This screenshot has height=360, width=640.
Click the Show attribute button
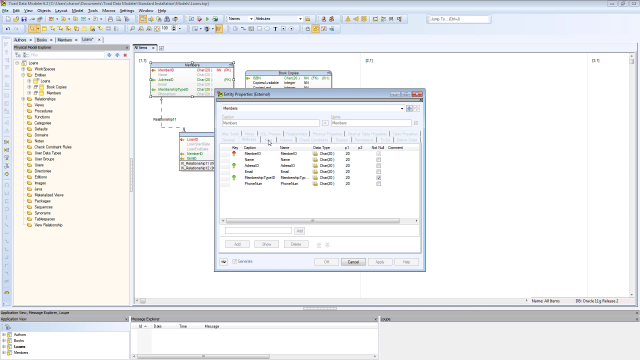266,244
